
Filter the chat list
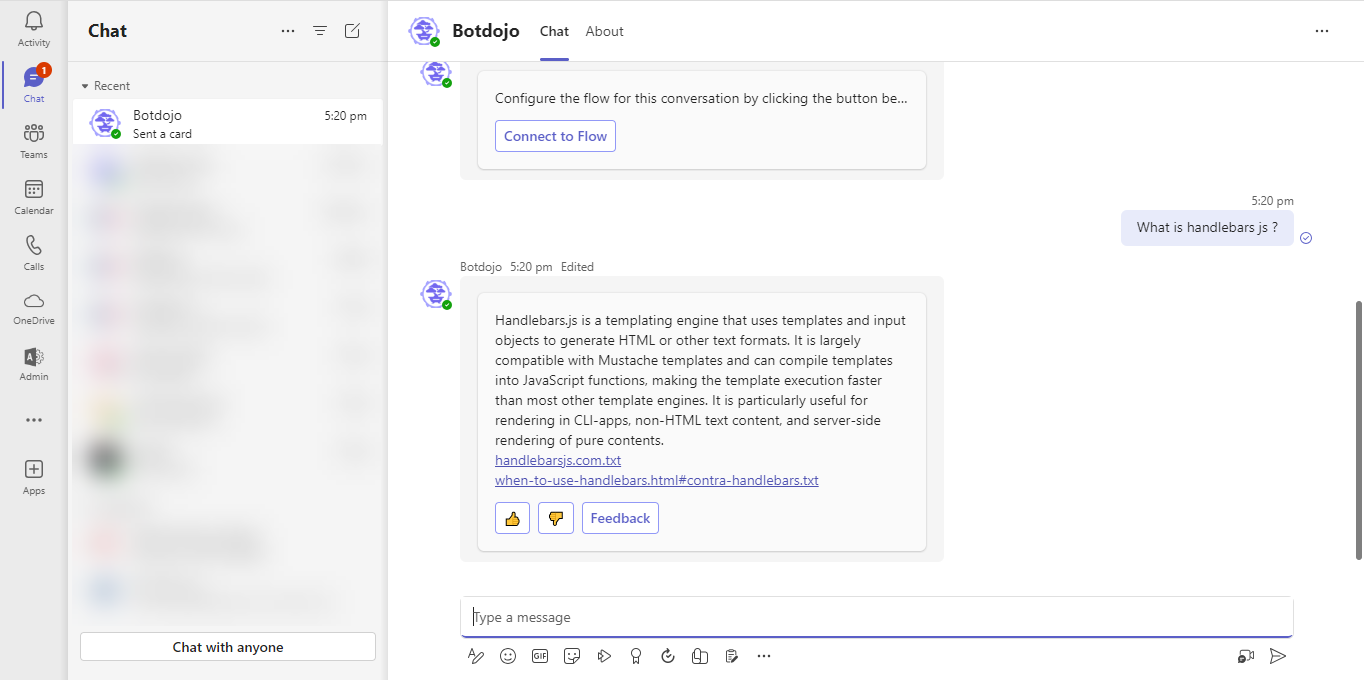click(320, 31)
